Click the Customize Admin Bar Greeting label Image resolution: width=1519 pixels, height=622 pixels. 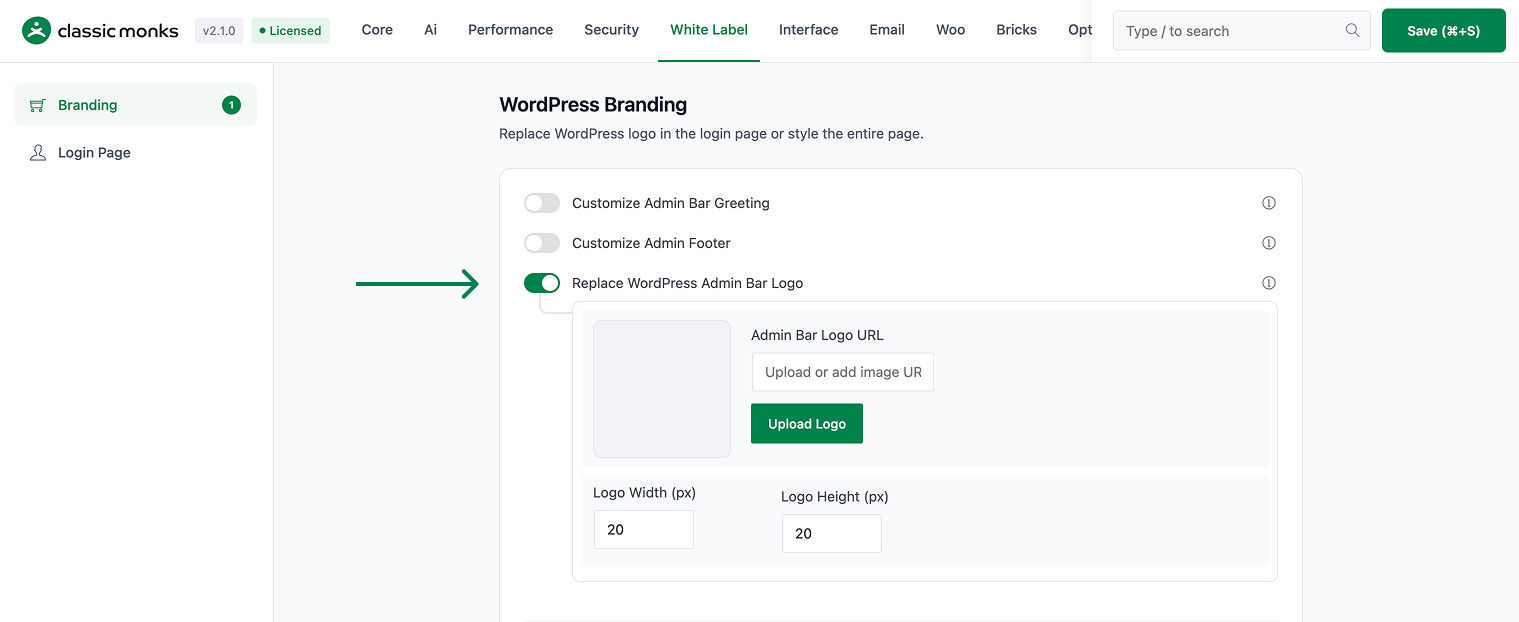[671, 203]
